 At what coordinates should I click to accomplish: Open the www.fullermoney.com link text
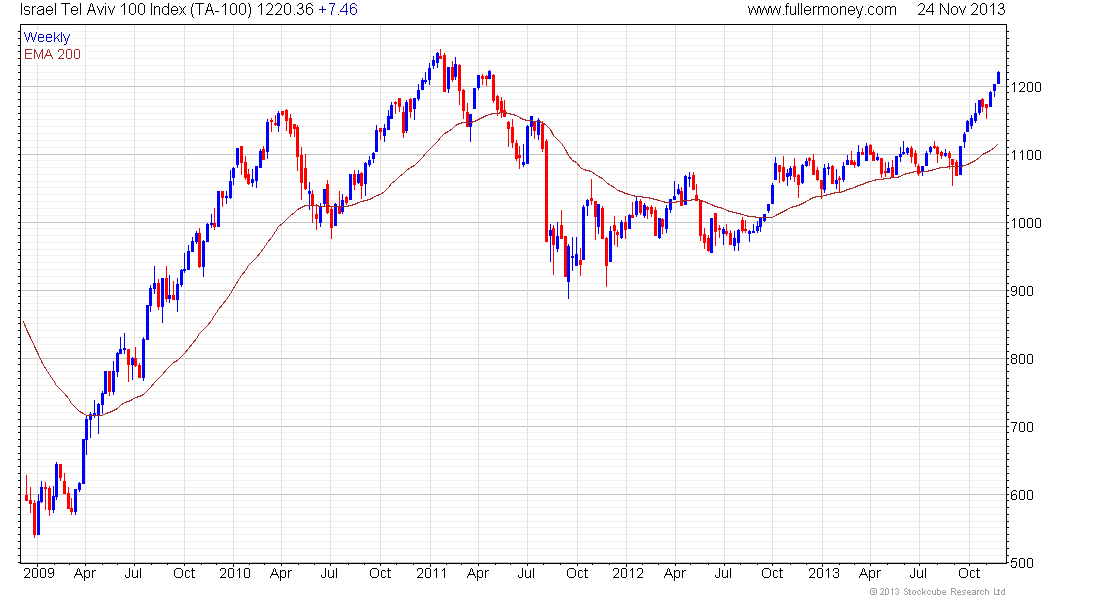pos(821,10)
